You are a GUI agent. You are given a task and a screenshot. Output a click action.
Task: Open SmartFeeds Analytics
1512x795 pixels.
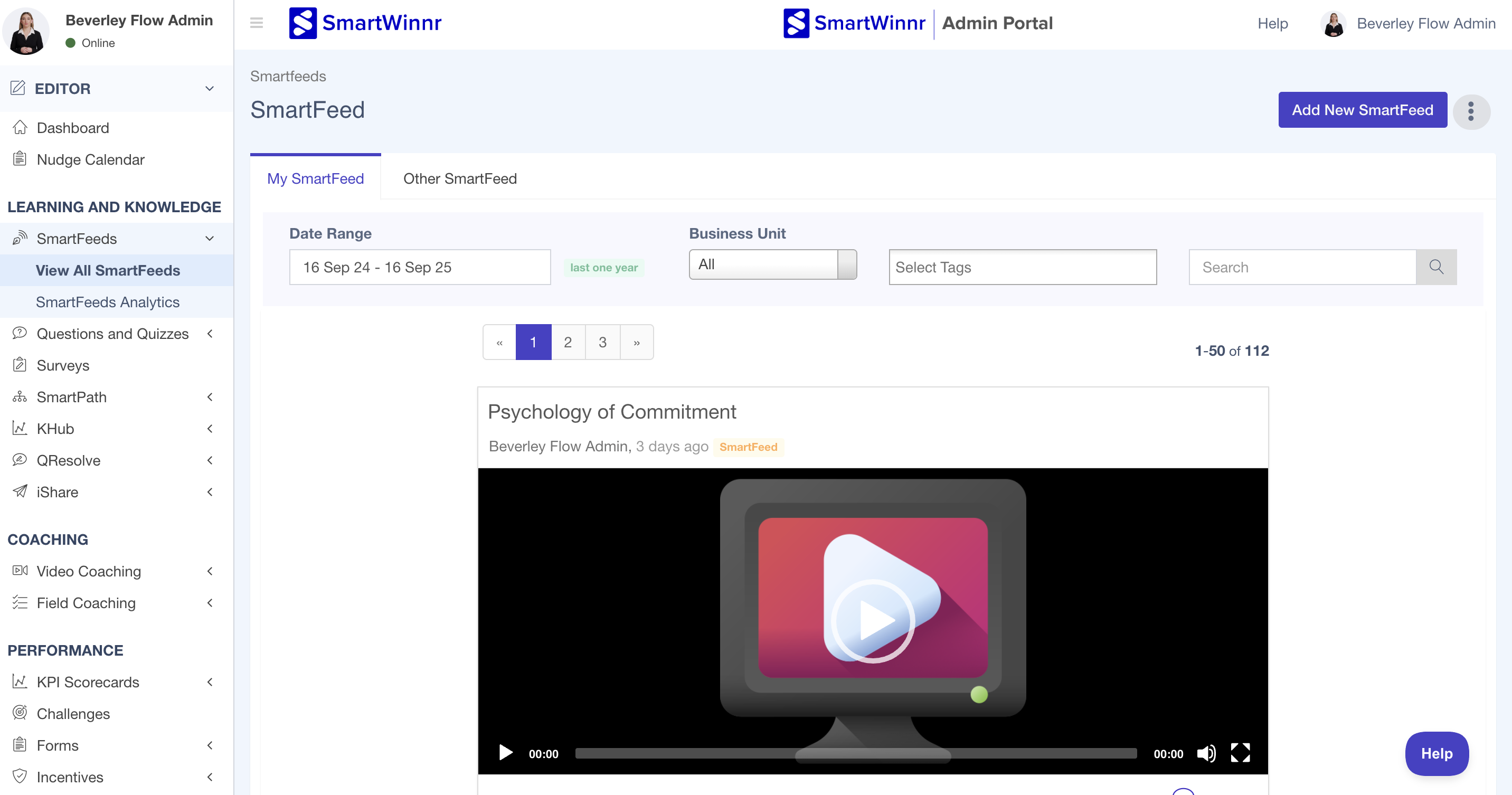(x=108, y=302)
